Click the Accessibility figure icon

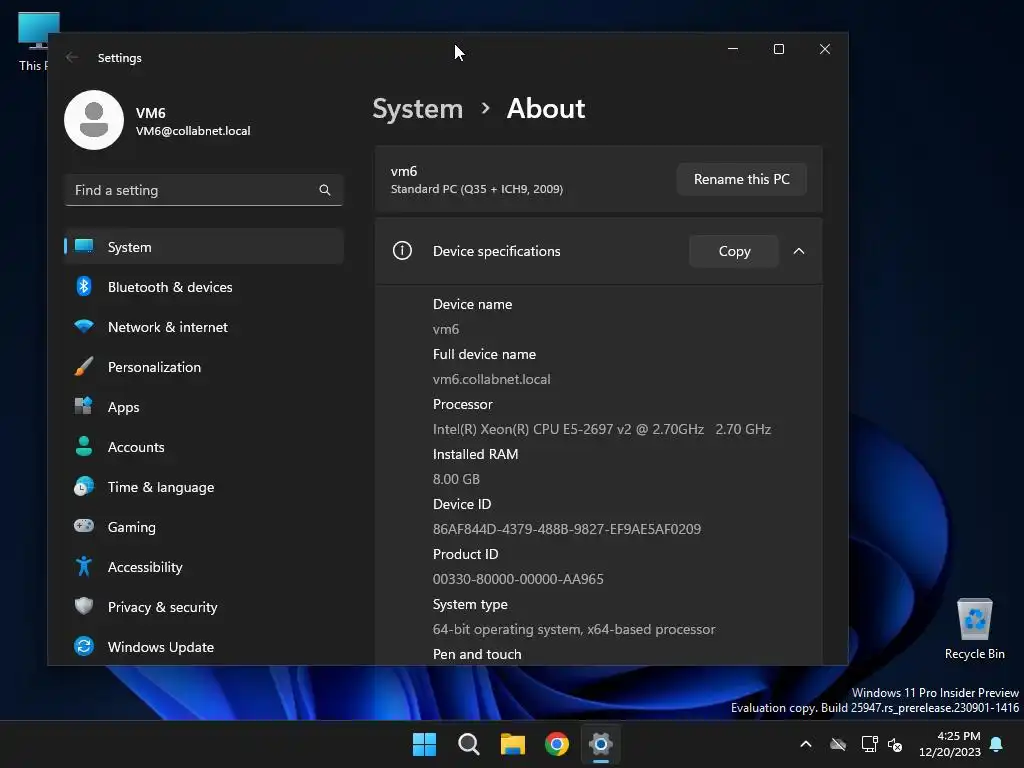pos(84,566)
